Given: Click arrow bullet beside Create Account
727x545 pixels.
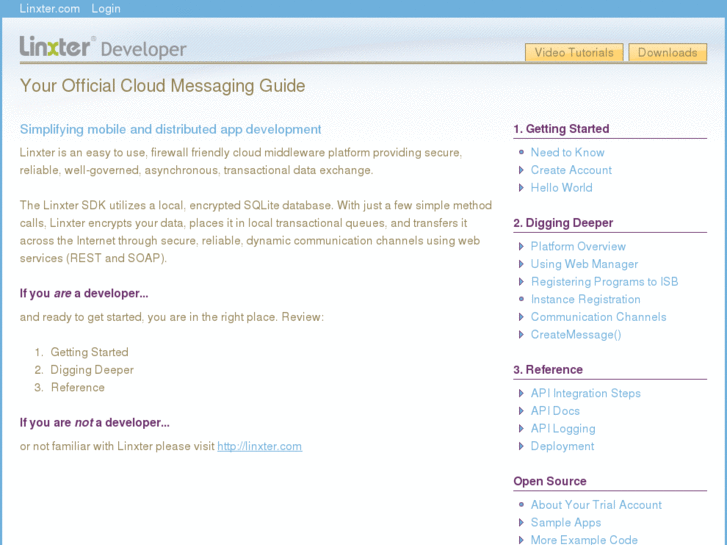Looking at the screenshot, I should (x=521, y=170).
